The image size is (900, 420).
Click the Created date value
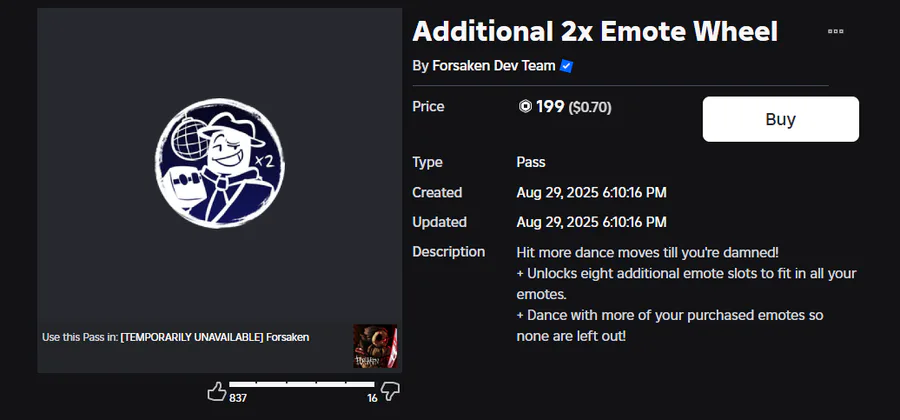point(591,192)
